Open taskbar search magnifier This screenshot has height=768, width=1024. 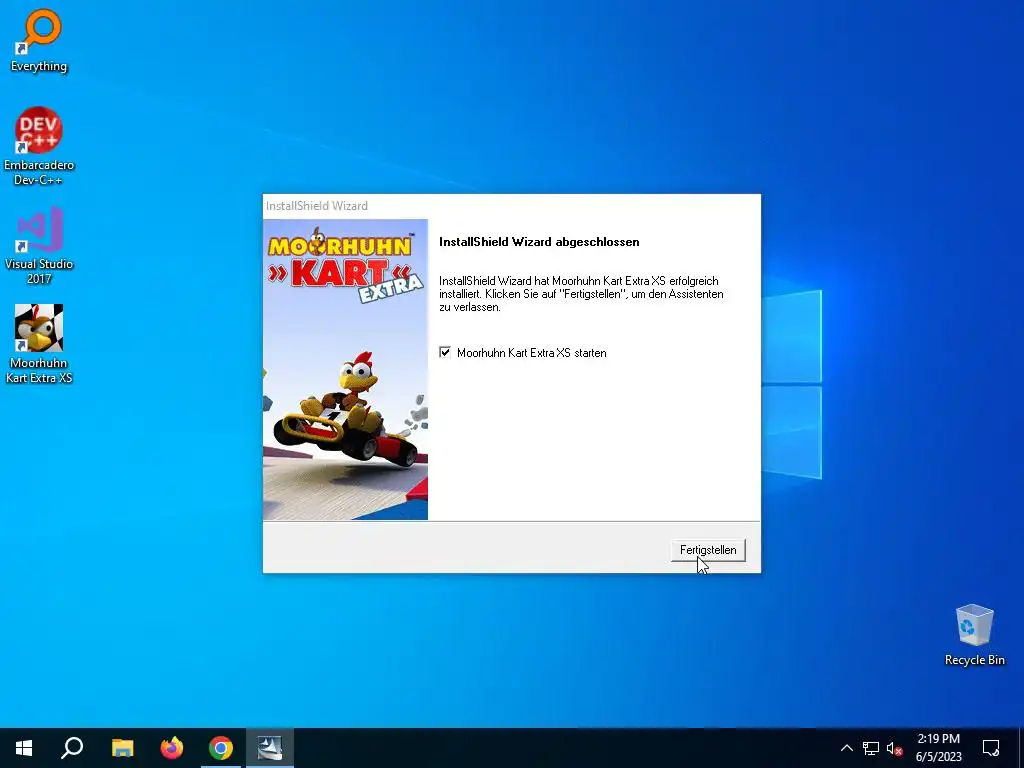(x=72, y=748)
